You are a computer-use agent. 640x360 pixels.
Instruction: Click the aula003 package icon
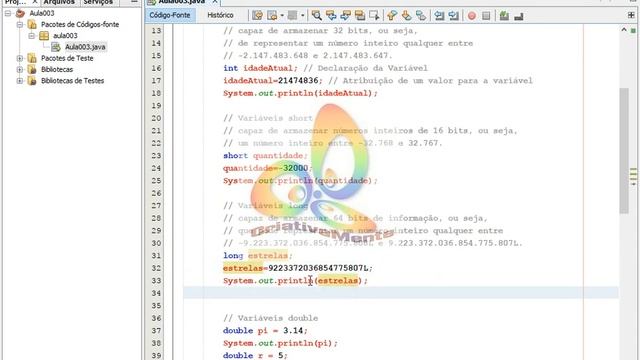44,36
